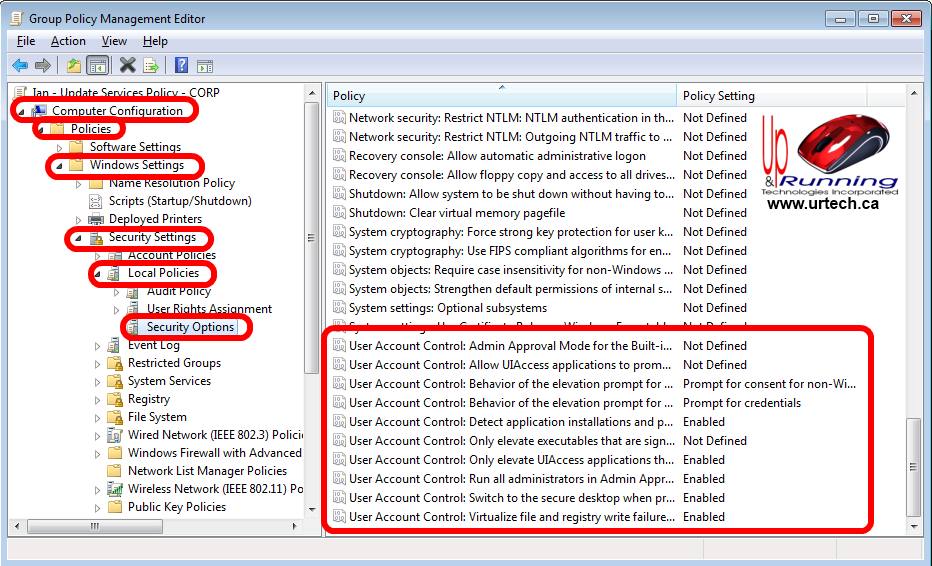Open Help using the question mark icon
The width and height of the screenshot is (932, 566).
(x=181, y=66)
